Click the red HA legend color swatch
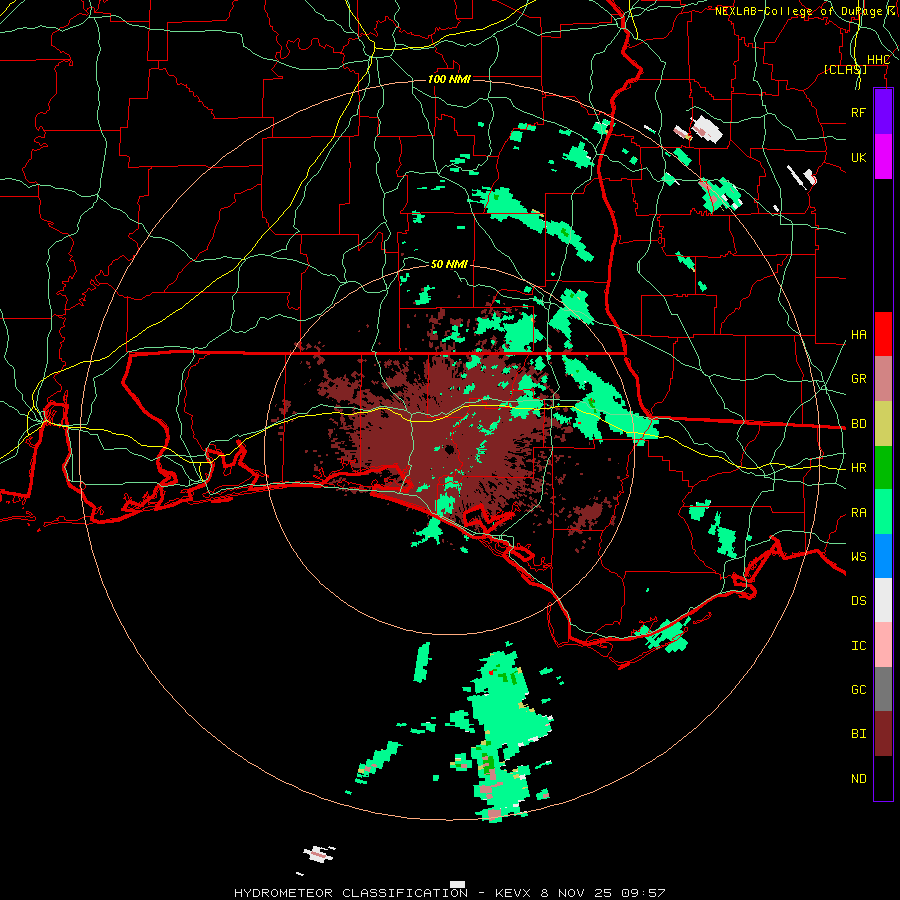This screenshot has width=900, height=900. (x=883, y=334)
